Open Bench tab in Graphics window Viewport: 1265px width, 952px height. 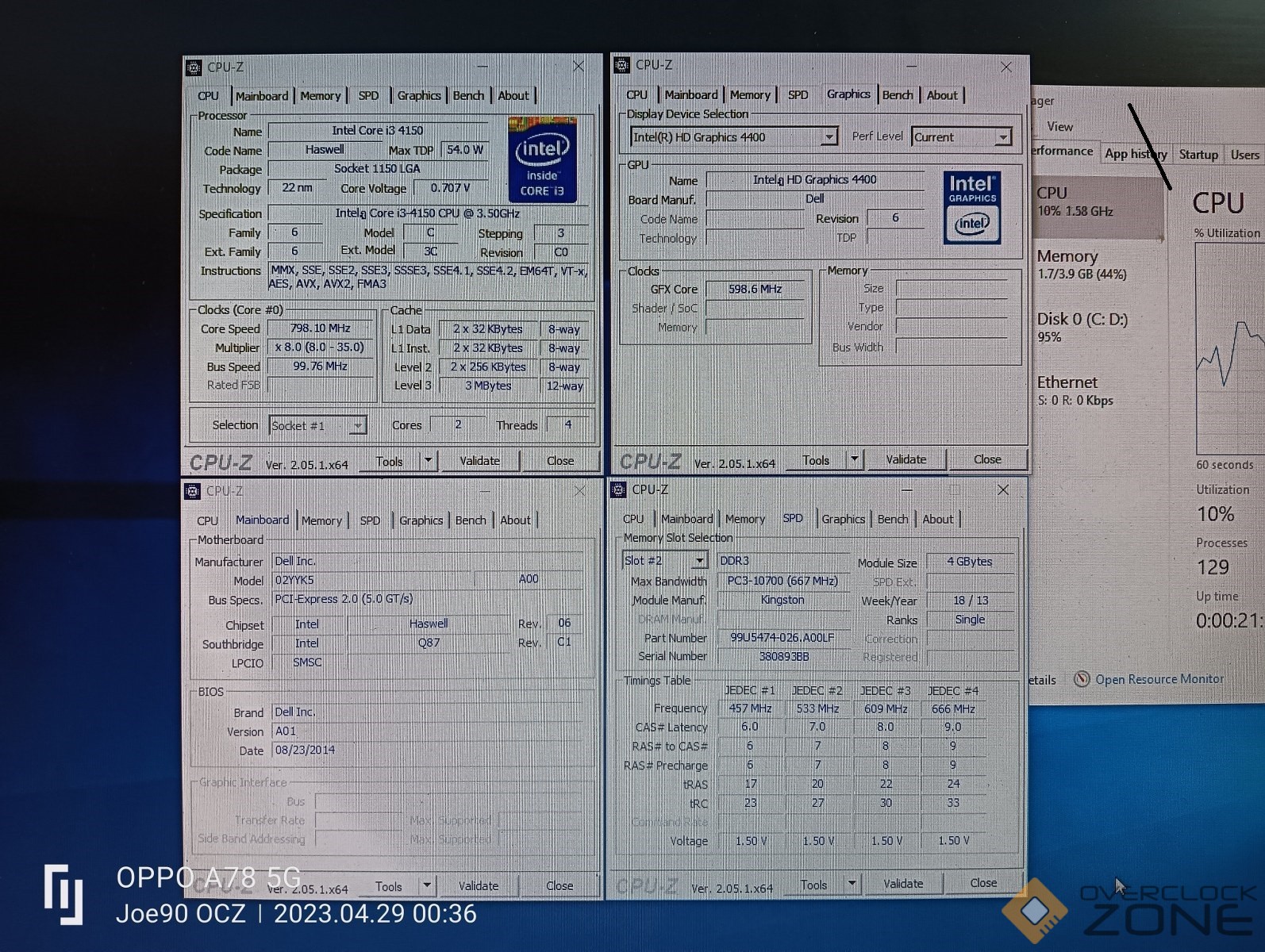click(898, 95)
